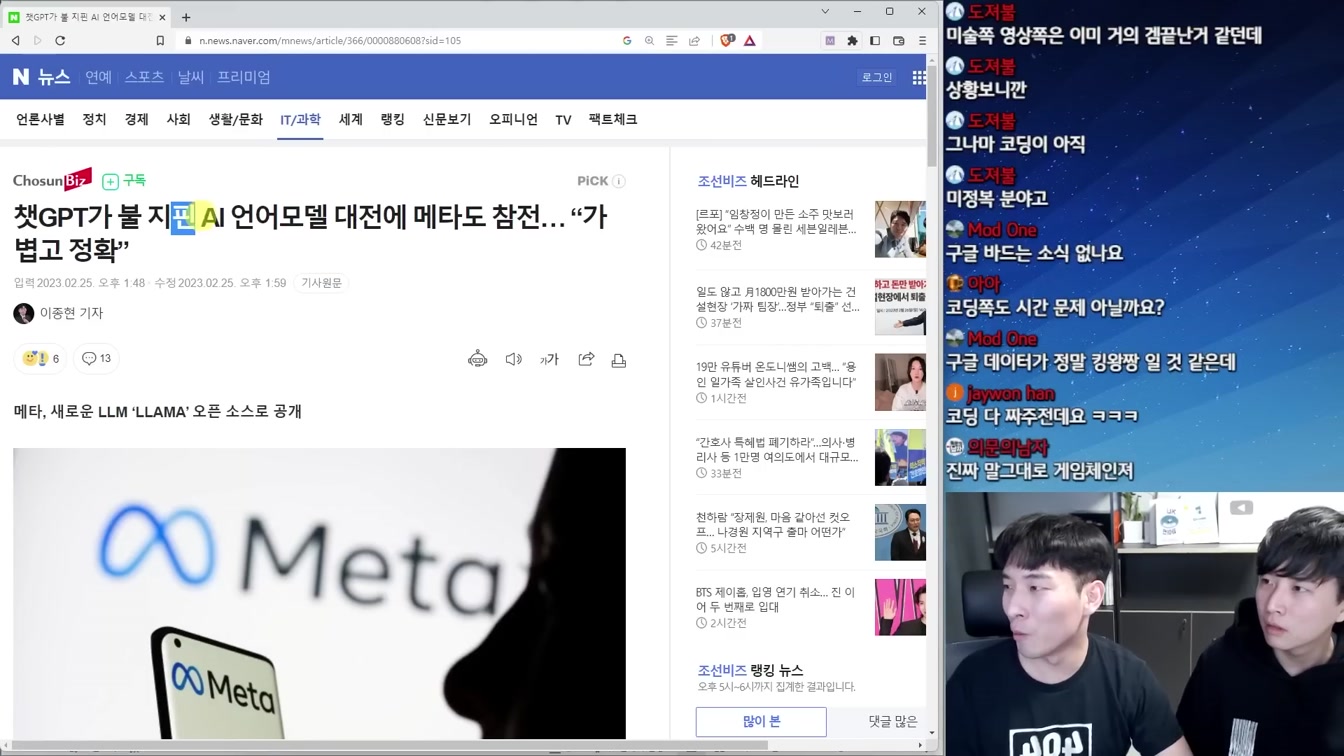Screen dimensions: 1344x756
Task: Select the 언론사별 menu tab
Action: (x=40, y=119)
